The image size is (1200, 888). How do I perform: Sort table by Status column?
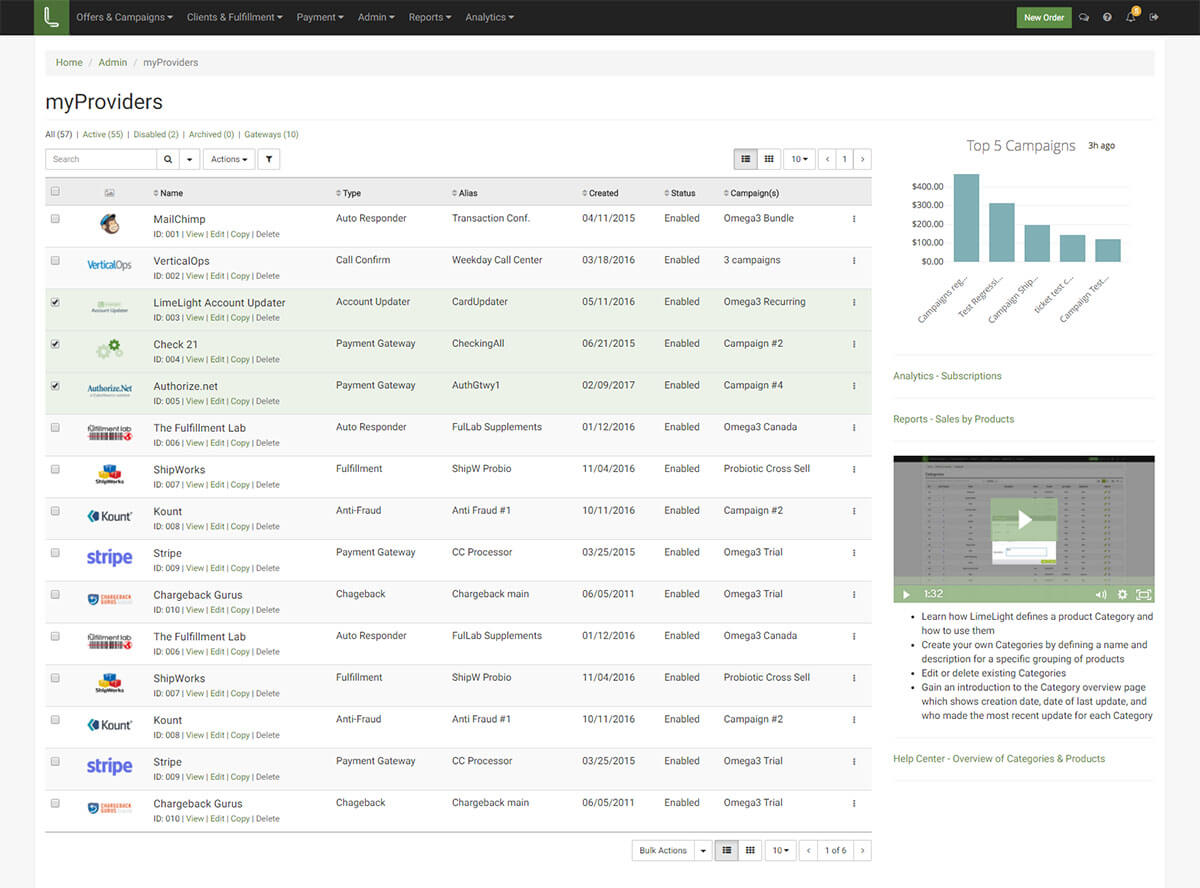679,193
